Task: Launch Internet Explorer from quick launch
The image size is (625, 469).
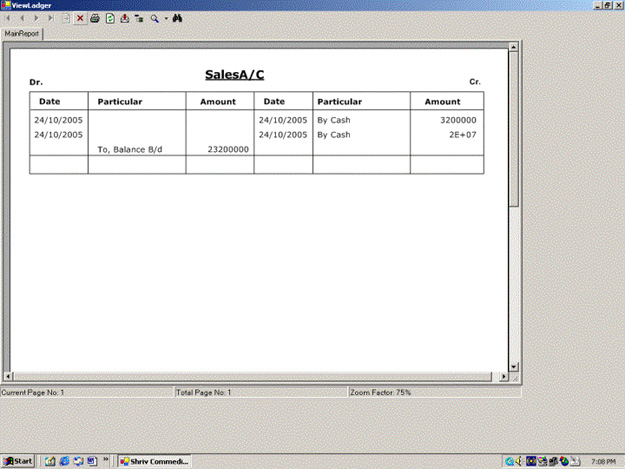Action: (x=63, y=461)
